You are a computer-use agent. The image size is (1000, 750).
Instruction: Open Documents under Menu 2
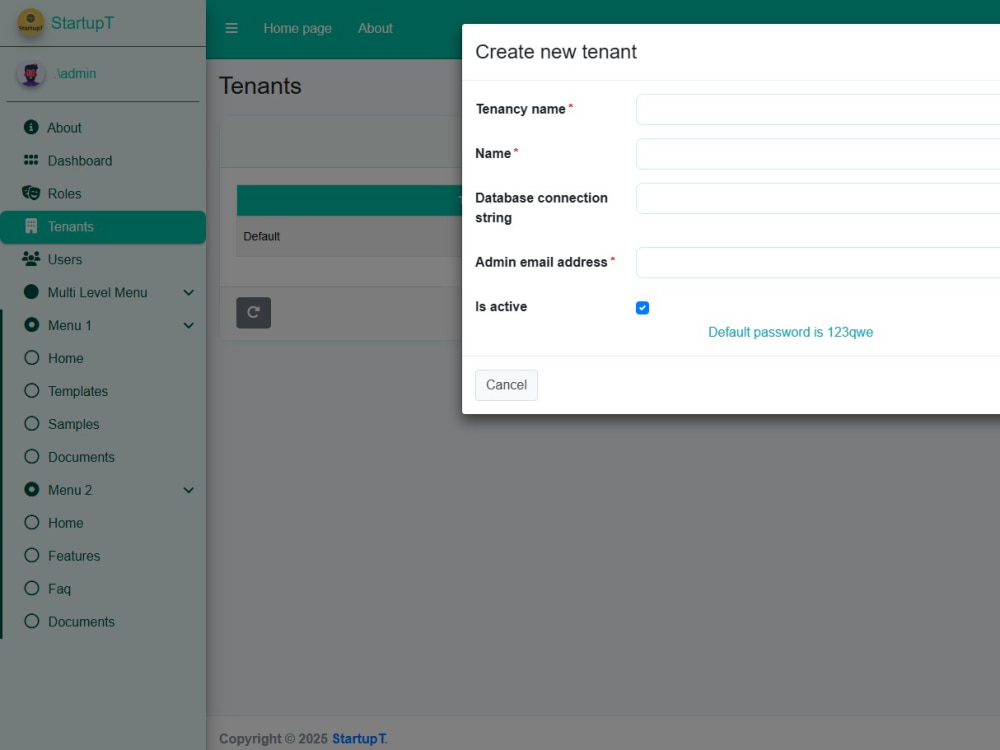[x=103, y=622]
